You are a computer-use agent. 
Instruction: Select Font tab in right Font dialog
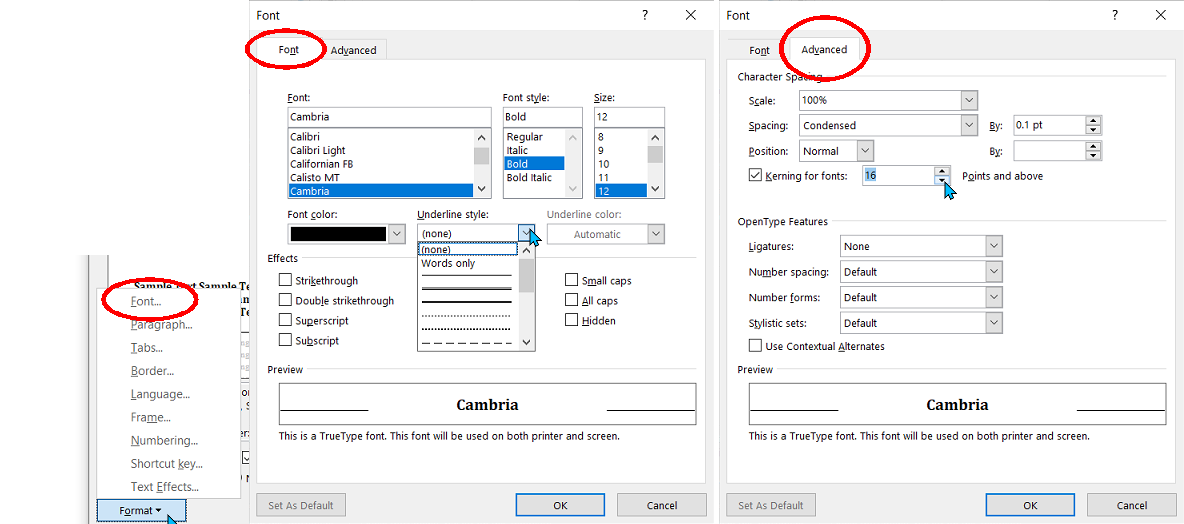point(759,51)
